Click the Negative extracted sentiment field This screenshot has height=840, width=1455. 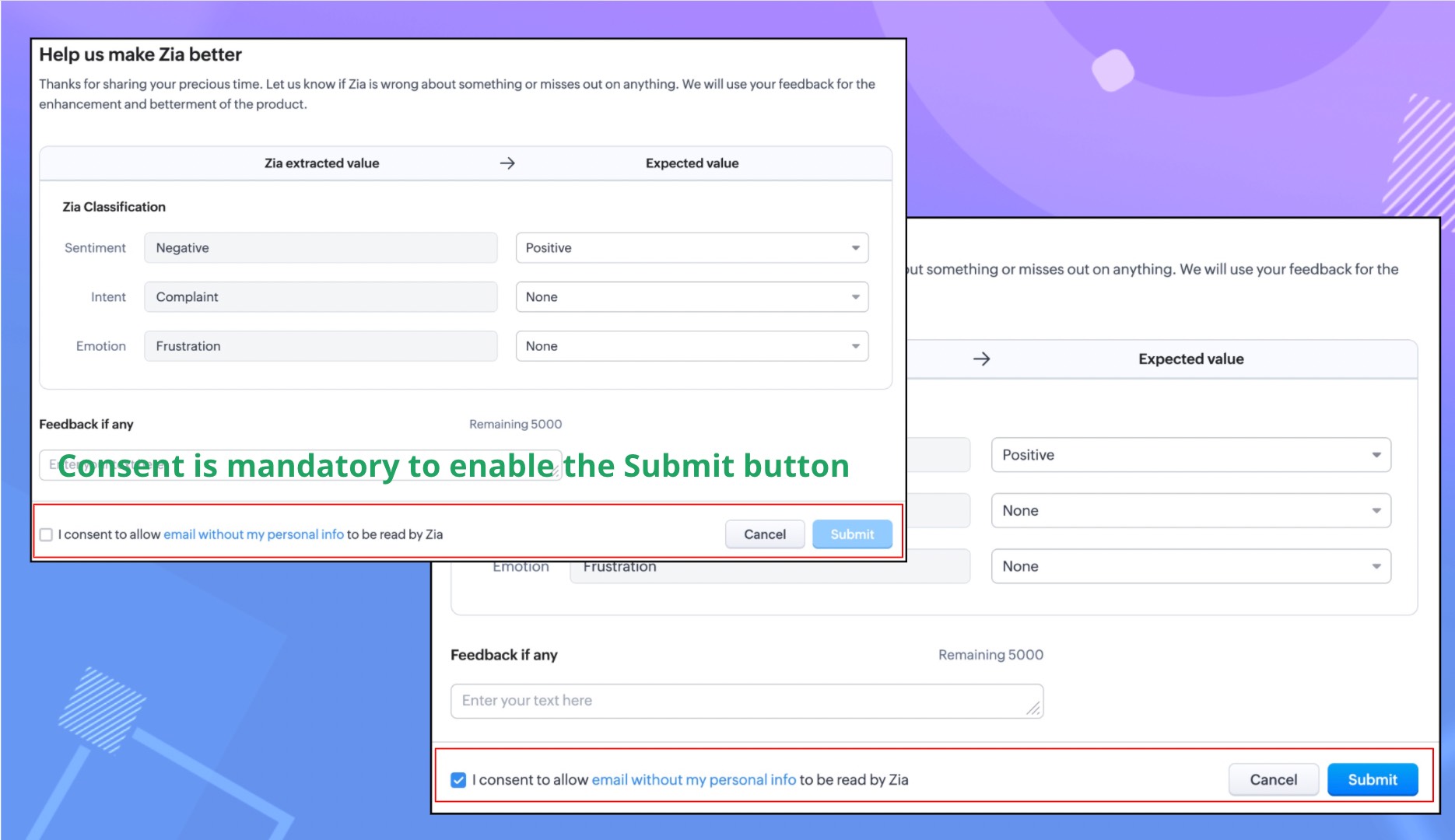click(321, 248)
